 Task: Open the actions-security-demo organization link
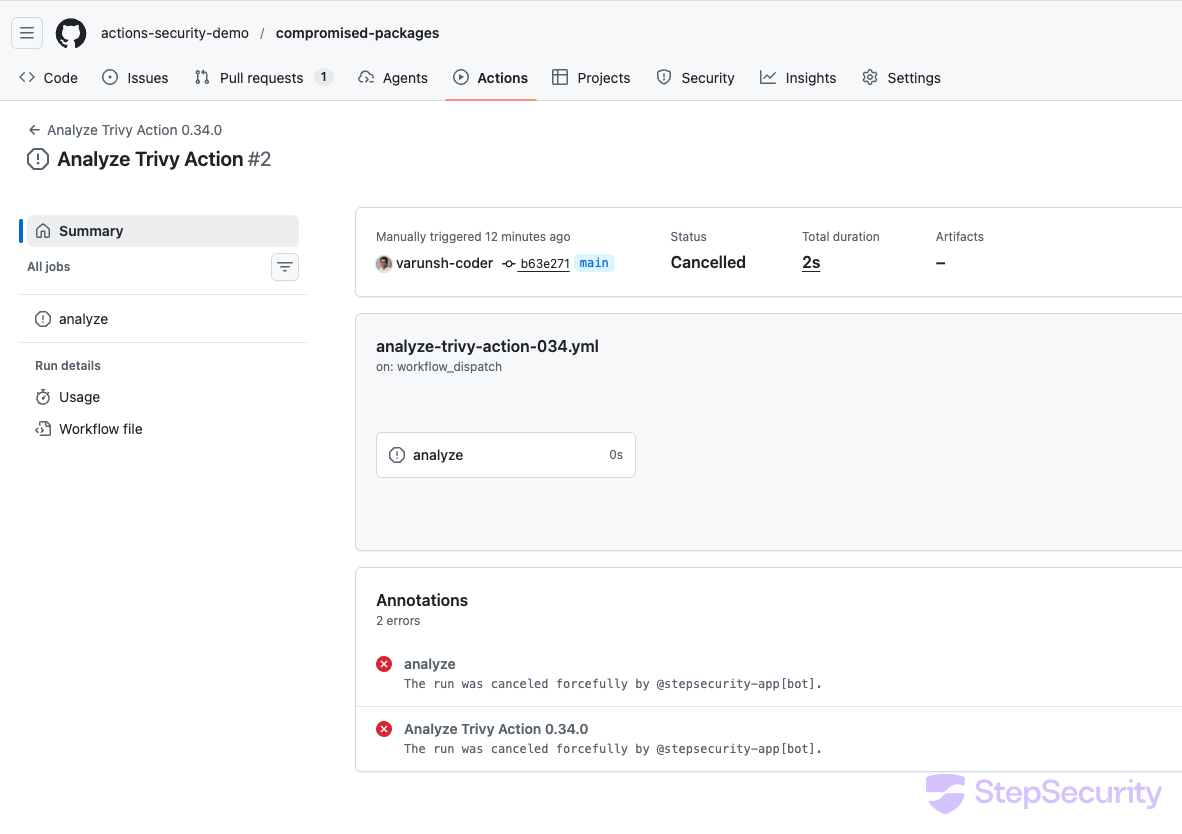175,33
